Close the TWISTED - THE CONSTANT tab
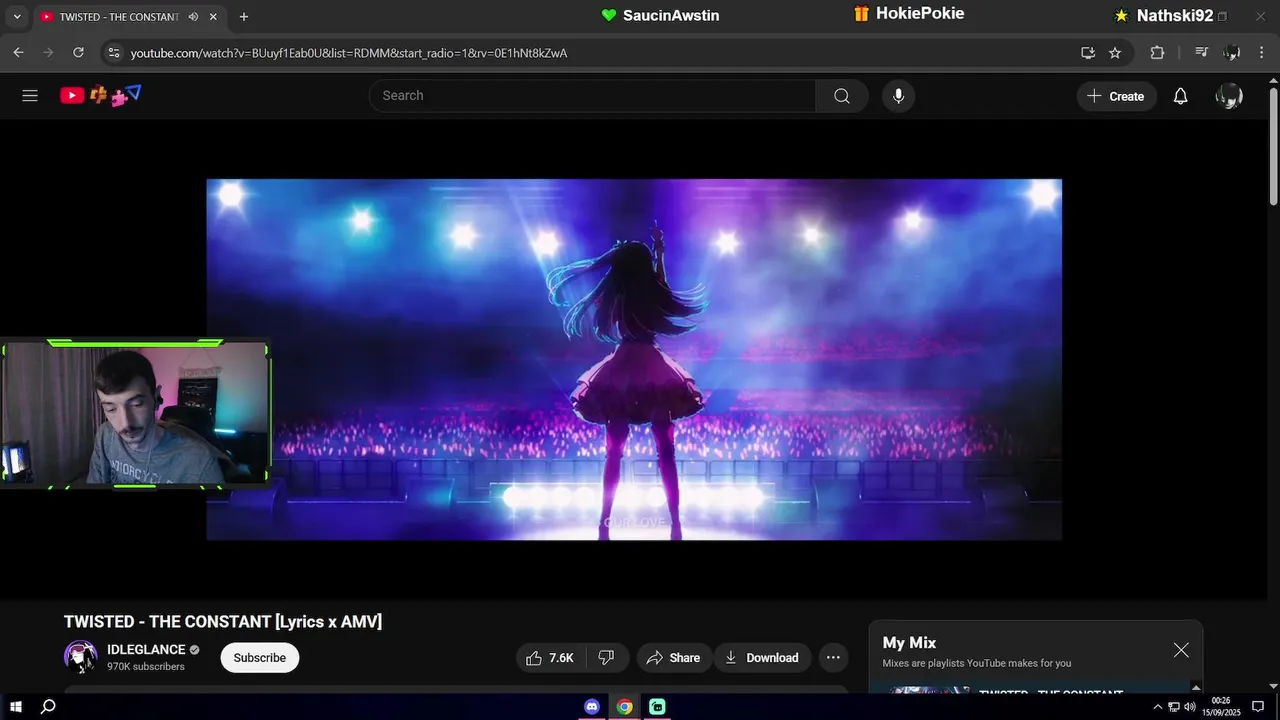Image resolution: width=1280 pixels, height=720 pixels. [x=213, y=17]
